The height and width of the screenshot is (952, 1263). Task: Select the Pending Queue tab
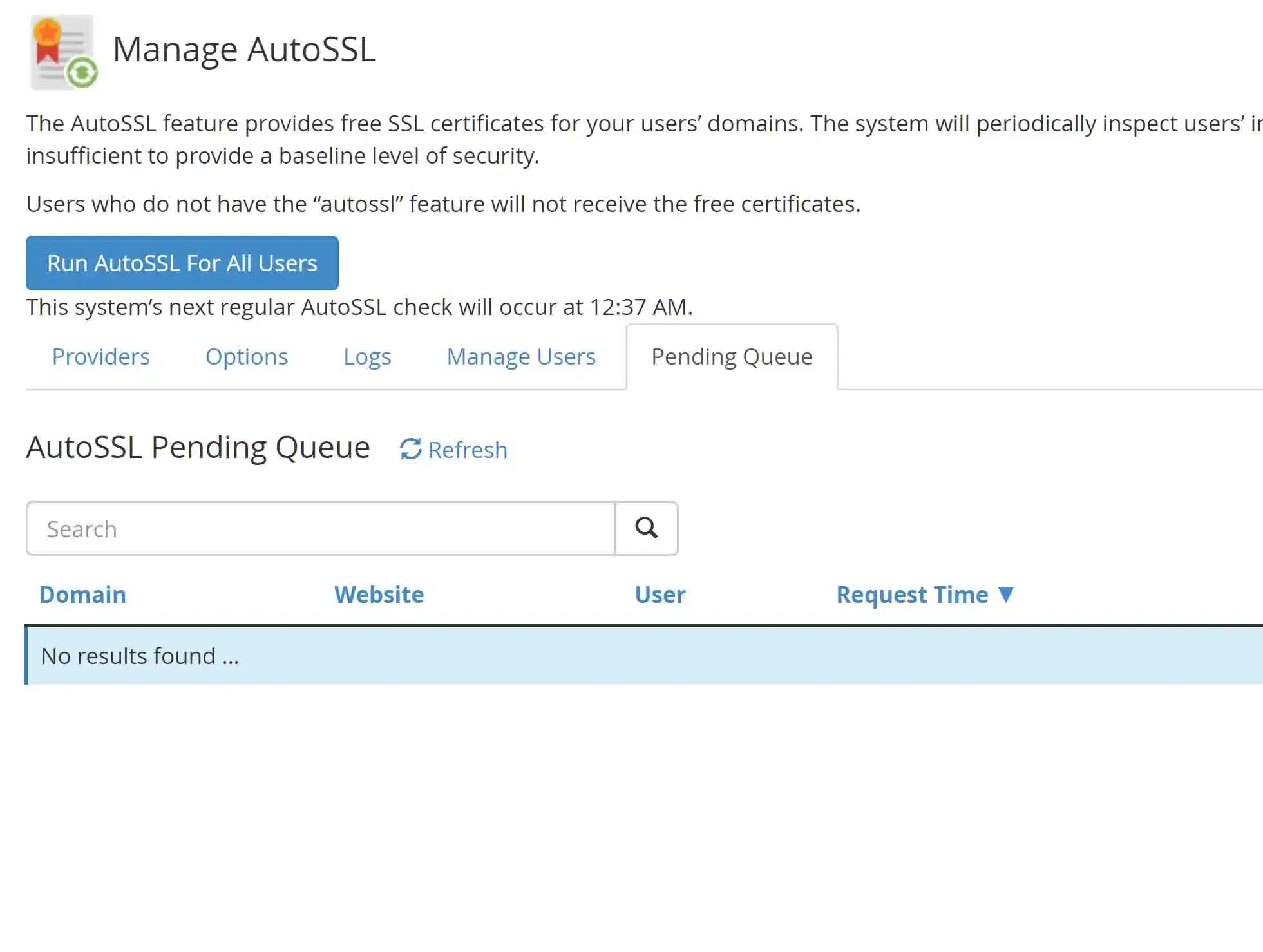click(731, 356)
